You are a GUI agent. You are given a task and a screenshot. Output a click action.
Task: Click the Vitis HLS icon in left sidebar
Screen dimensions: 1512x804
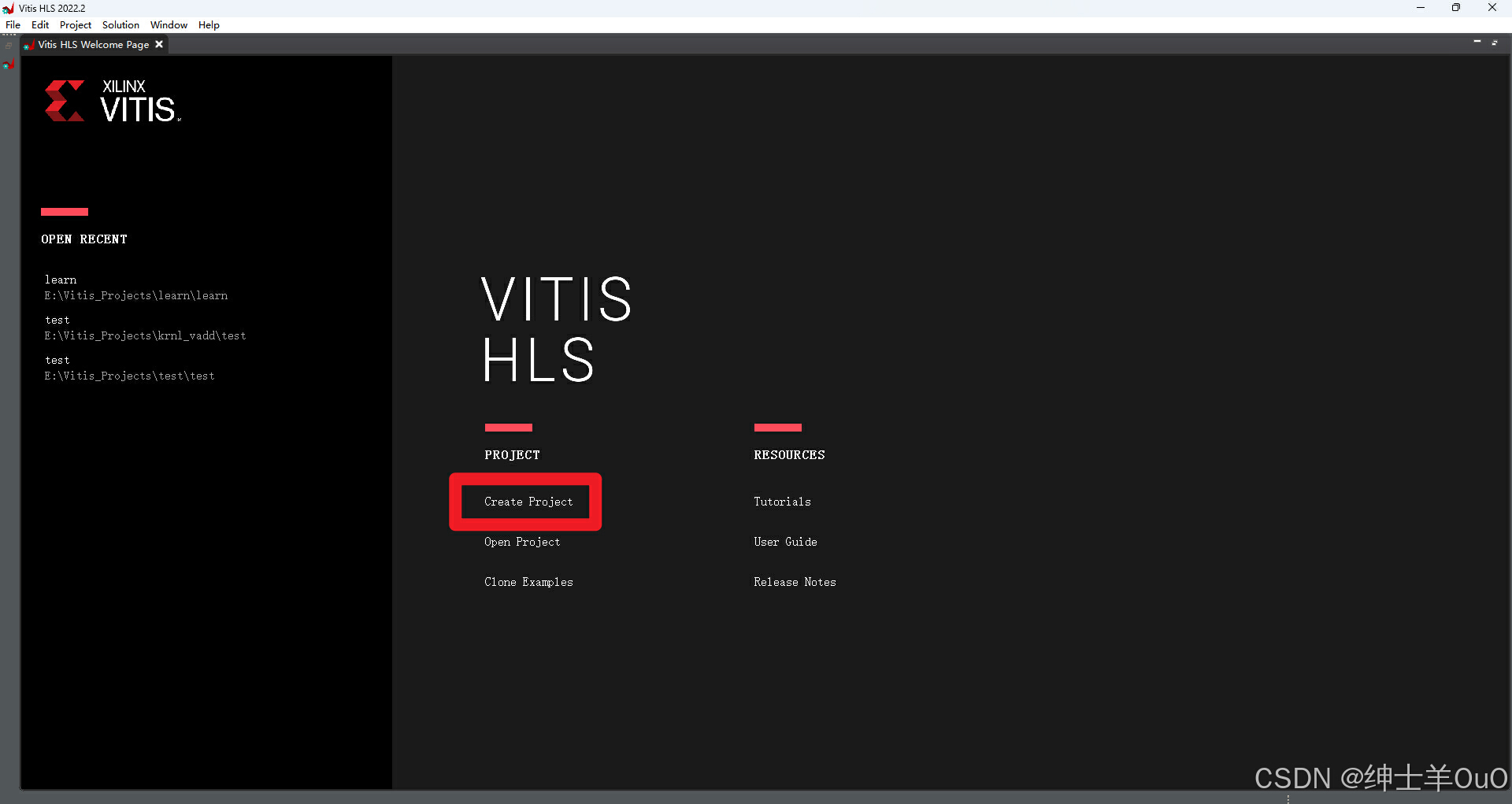click(x=9, y=65)
